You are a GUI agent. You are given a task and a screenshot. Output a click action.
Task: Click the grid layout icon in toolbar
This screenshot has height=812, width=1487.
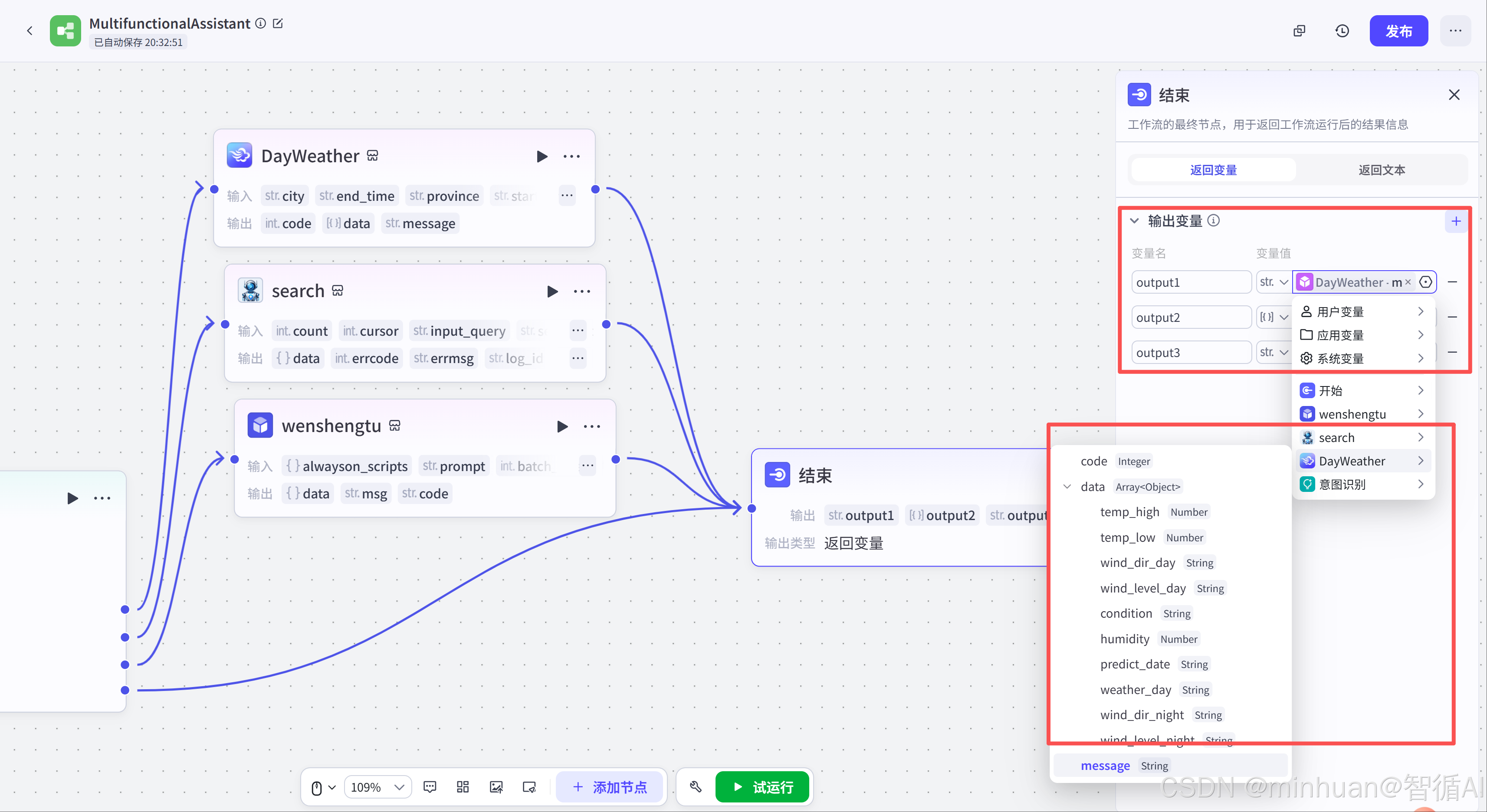(x=463, y=786)
